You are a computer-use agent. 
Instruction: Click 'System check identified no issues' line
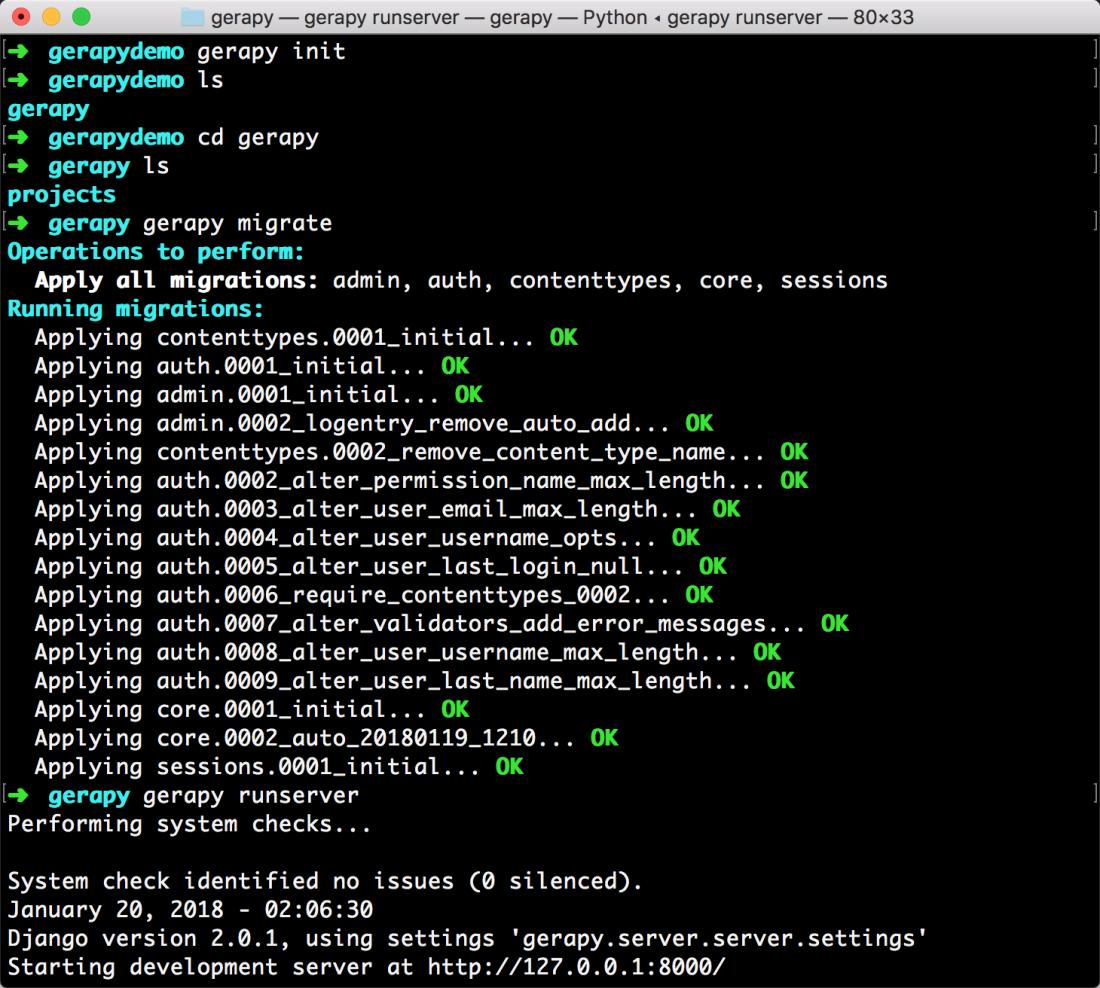pyautogui.click(x=325, y=881)
